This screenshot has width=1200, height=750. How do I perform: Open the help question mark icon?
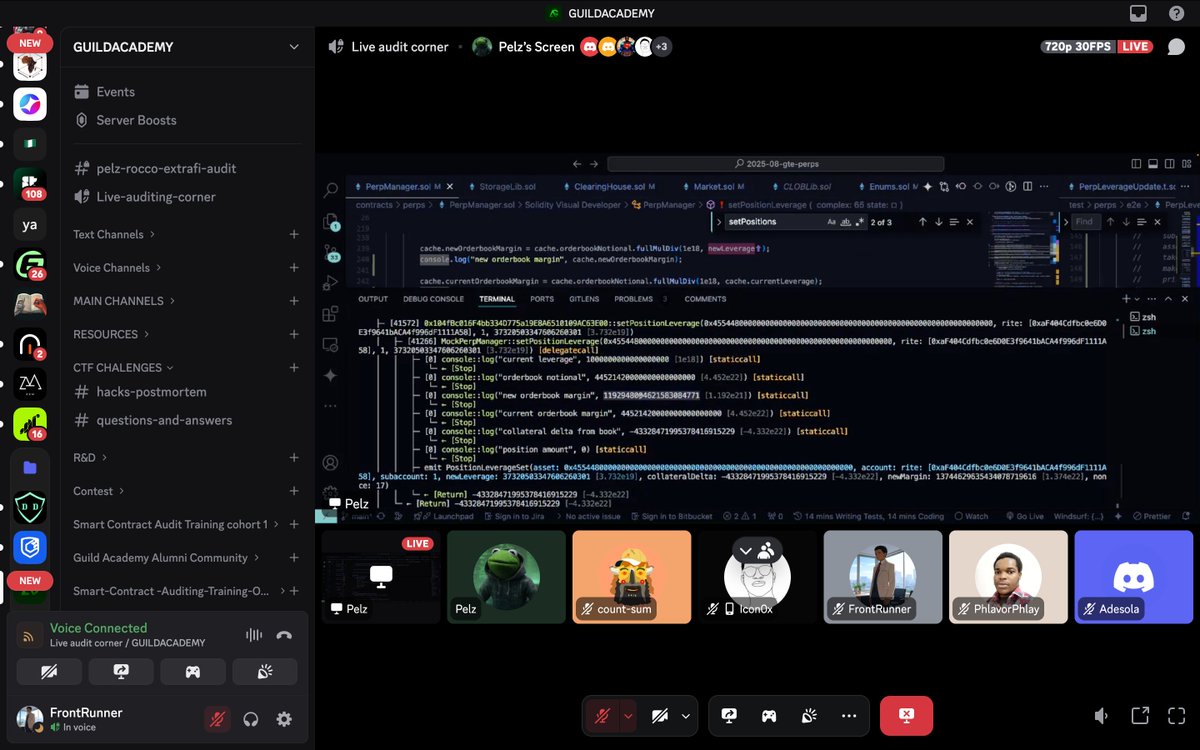[x=1176, y=13]
